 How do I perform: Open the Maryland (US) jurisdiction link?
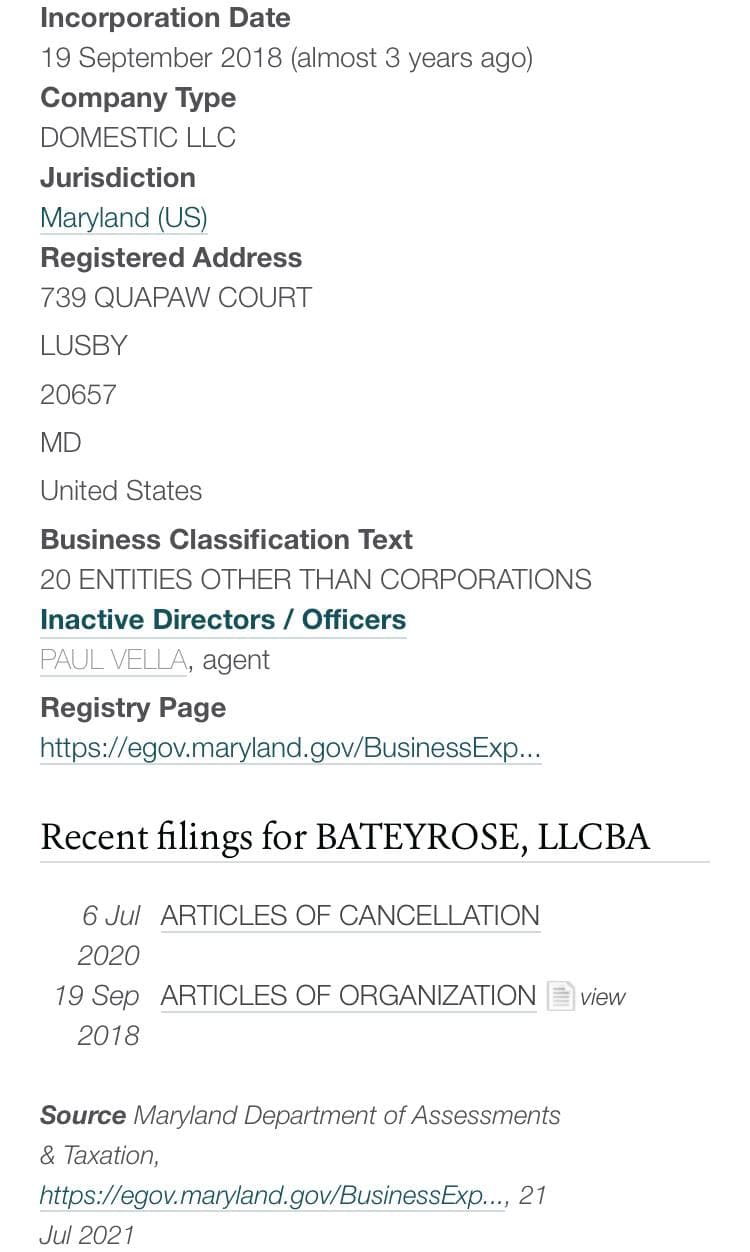pos(124,218)
